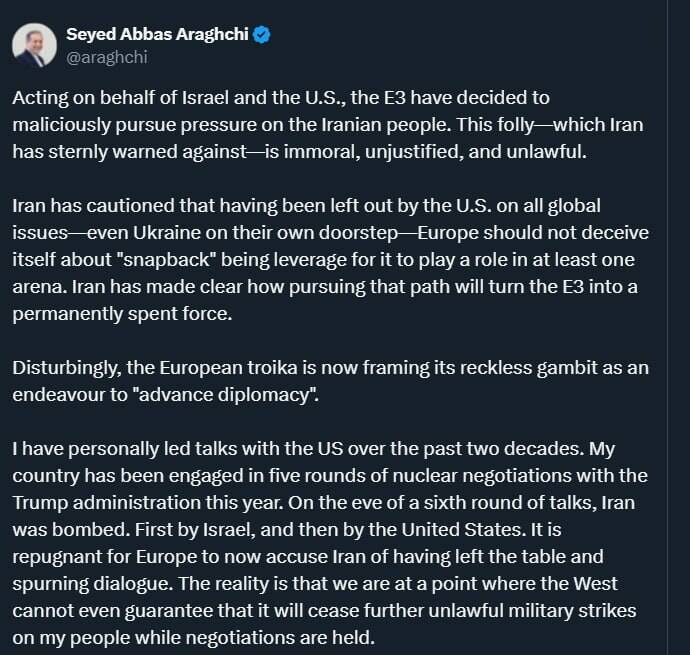Click the blue verified badge icon

[263, 35]
